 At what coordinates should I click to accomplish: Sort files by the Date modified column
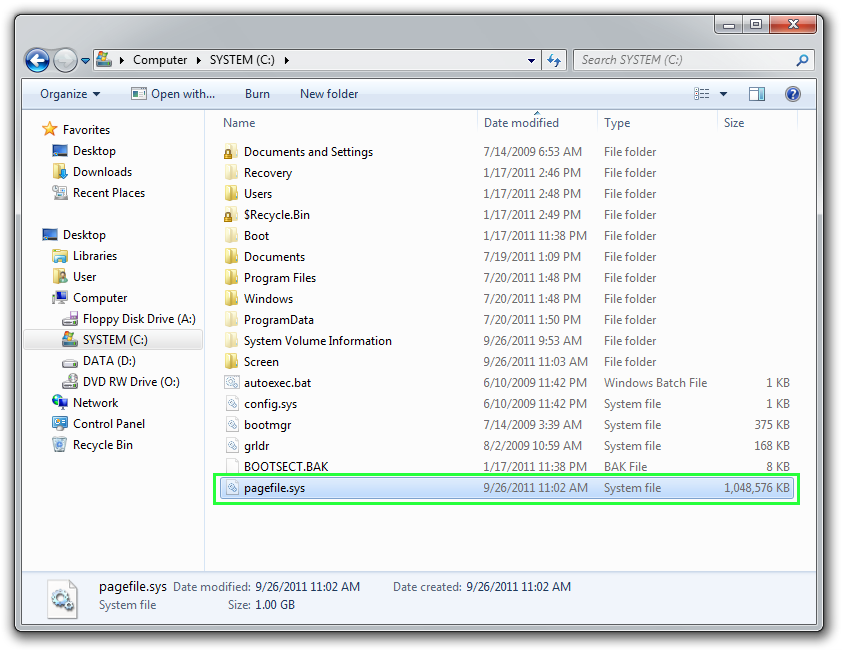click(521, 122)
